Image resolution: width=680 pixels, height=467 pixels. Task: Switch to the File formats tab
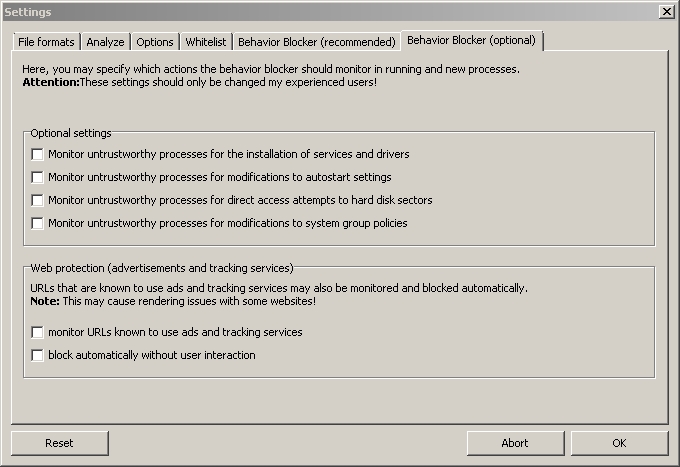point(47,42)
